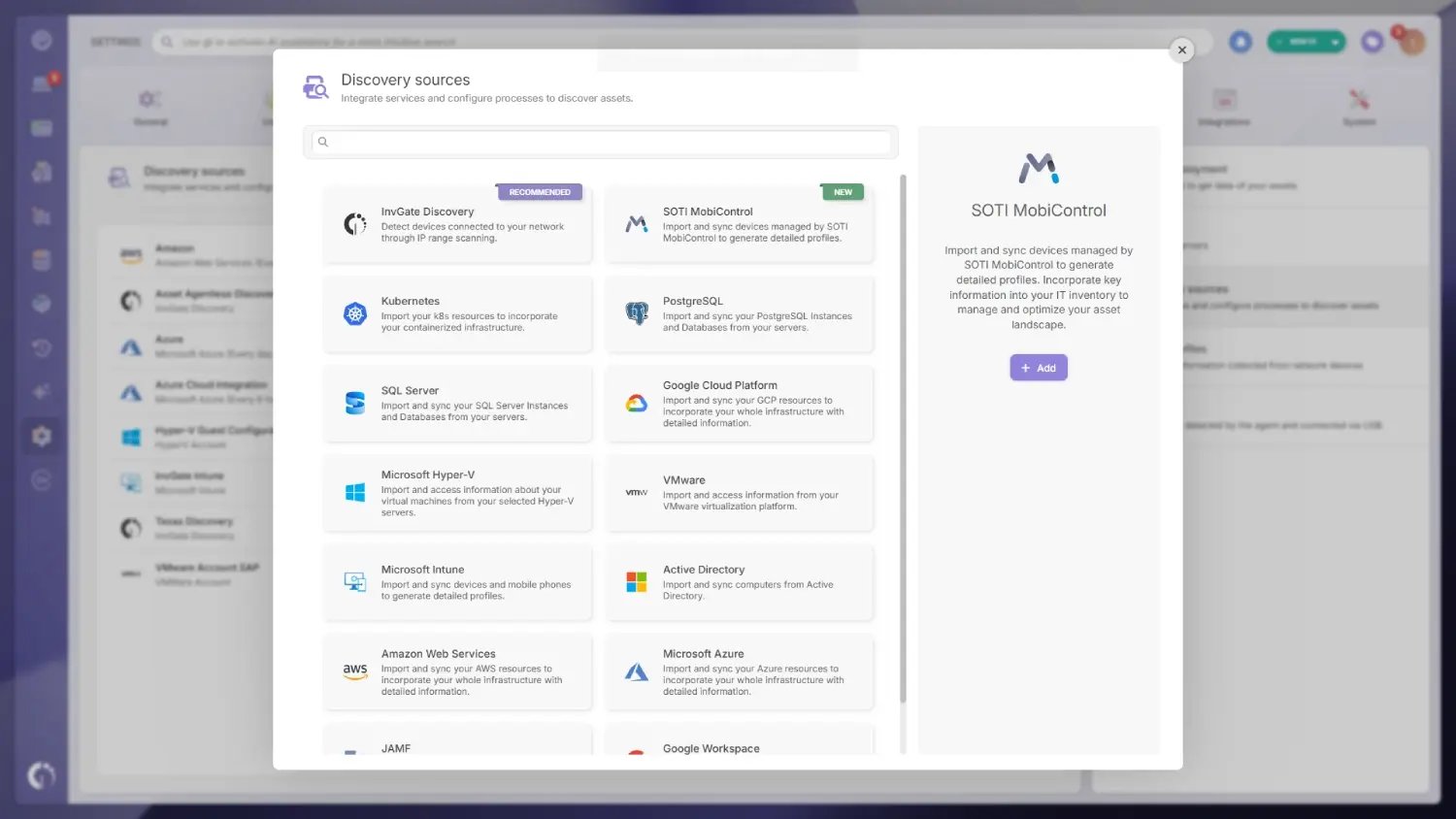Click InvGate logo at sidebar bottom

point(41,775)
